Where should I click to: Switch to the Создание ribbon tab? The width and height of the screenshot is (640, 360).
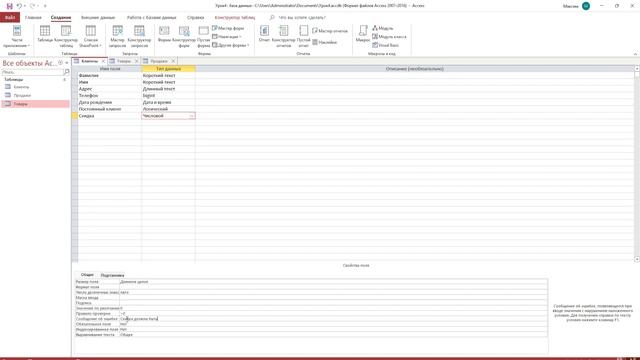[x=61, y=18]
